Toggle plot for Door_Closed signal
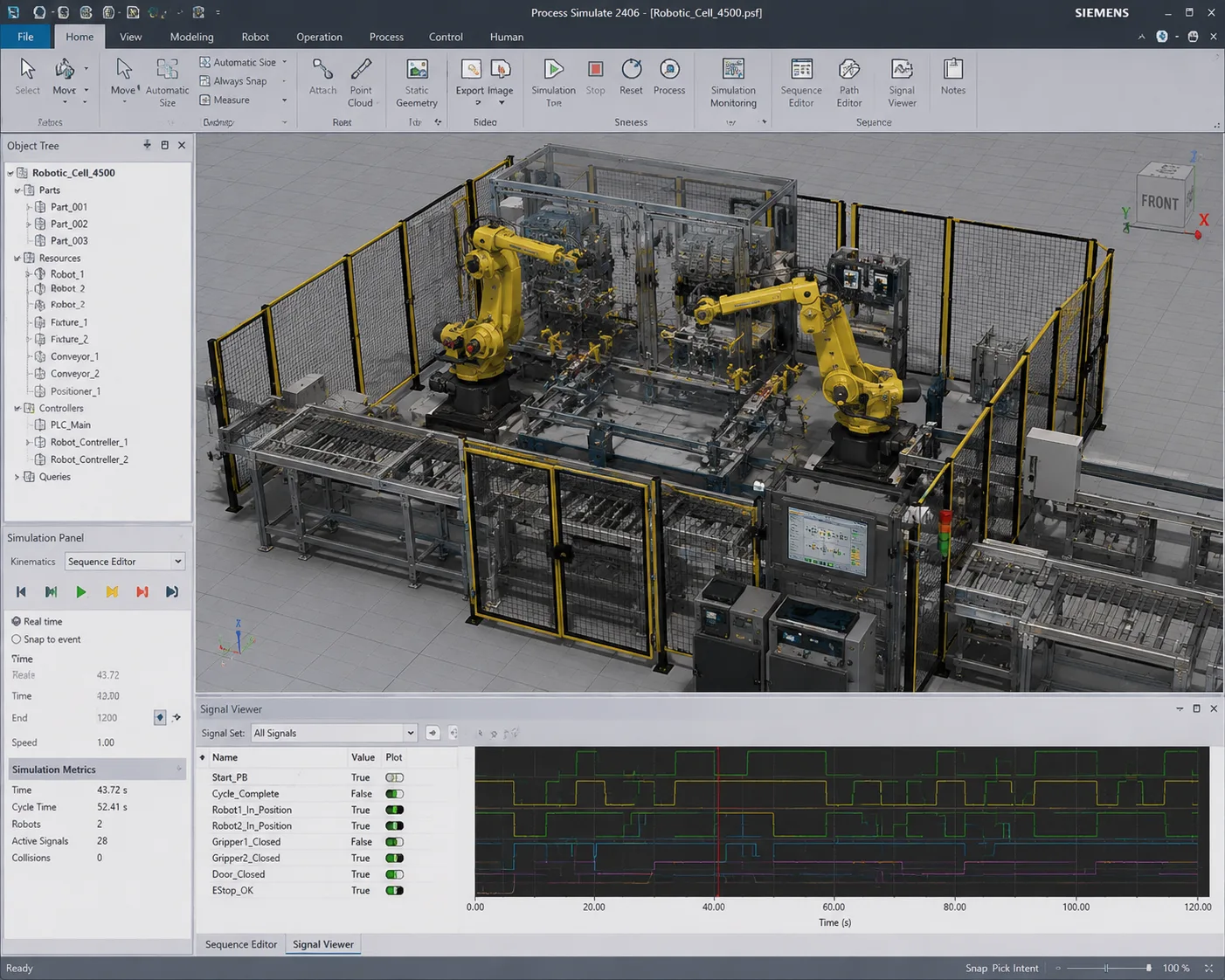1225x980 pixels. 394,874
